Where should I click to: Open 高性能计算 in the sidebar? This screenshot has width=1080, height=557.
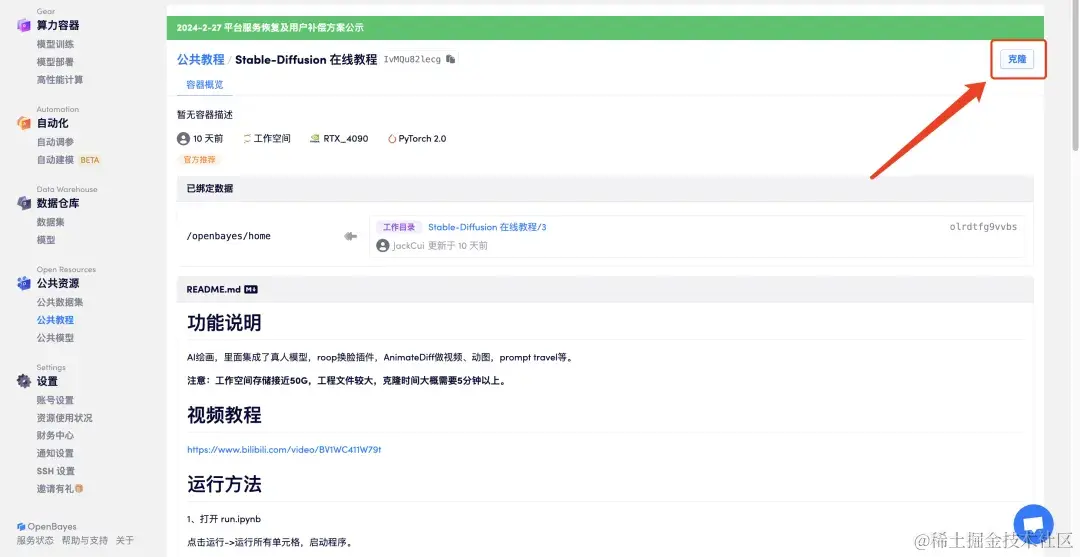tap(60, 80)
